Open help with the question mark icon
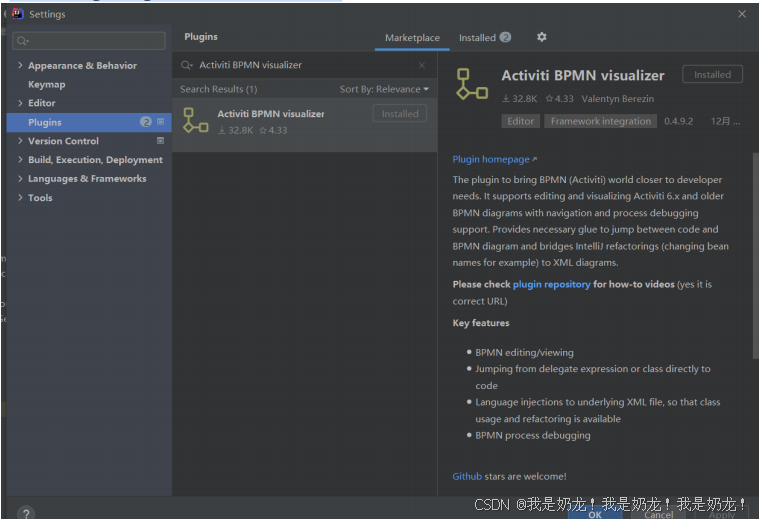The height and width of the screenshot is (519, 759). [x=26, y=513]
